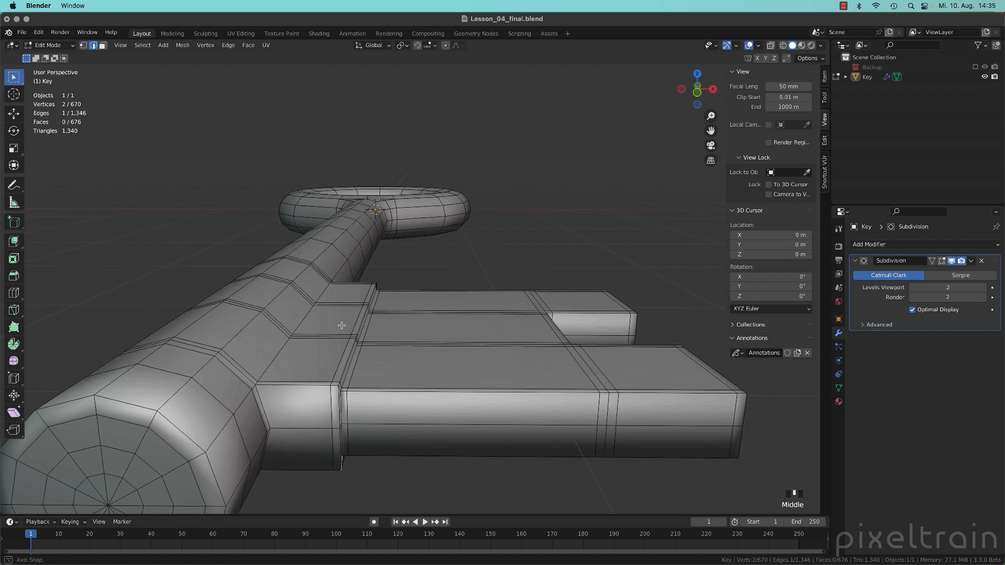Enable vertex select mode
This screenshot has width=1005, height=565.
(83, 45)
